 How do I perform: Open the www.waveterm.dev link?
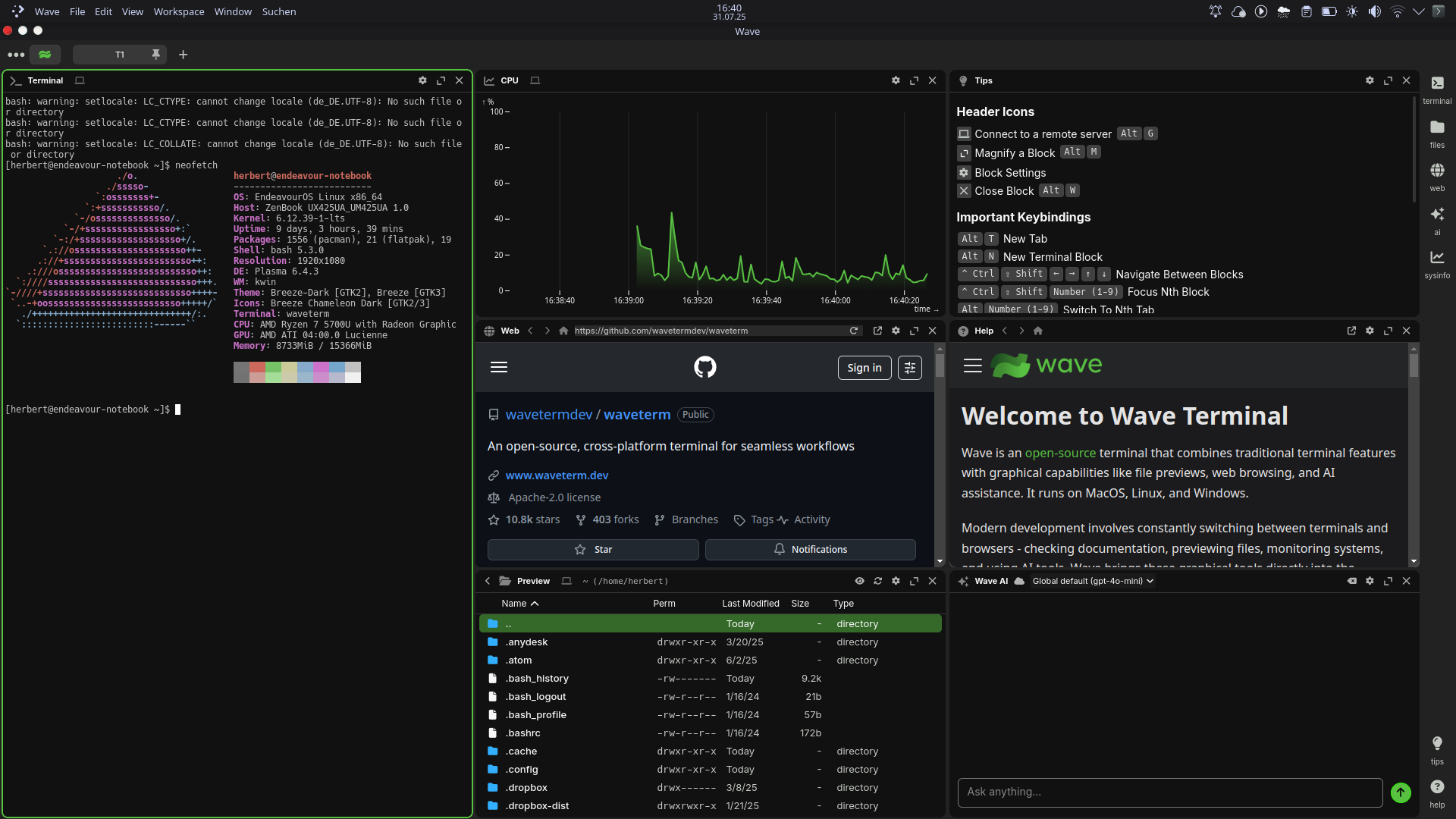(557, 475)
